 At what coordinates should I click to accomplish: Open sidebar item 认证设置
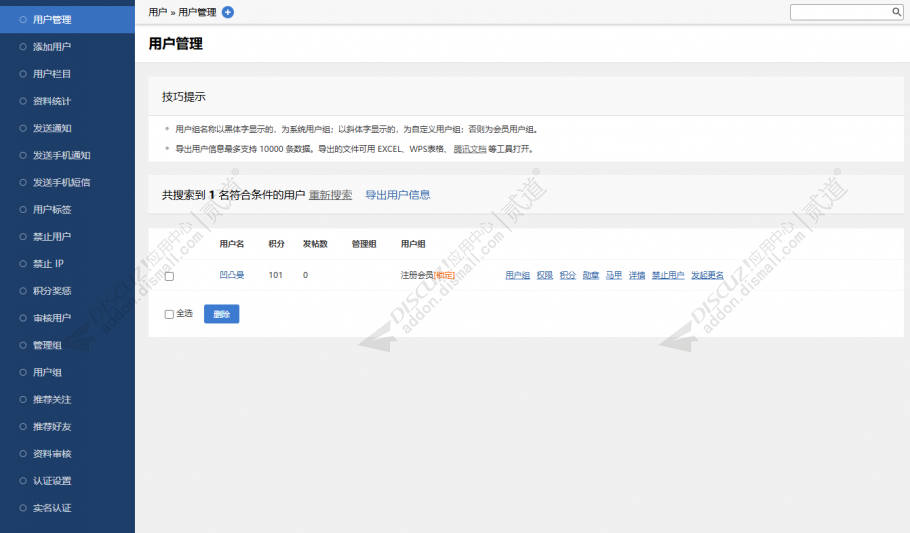point(67,481)
